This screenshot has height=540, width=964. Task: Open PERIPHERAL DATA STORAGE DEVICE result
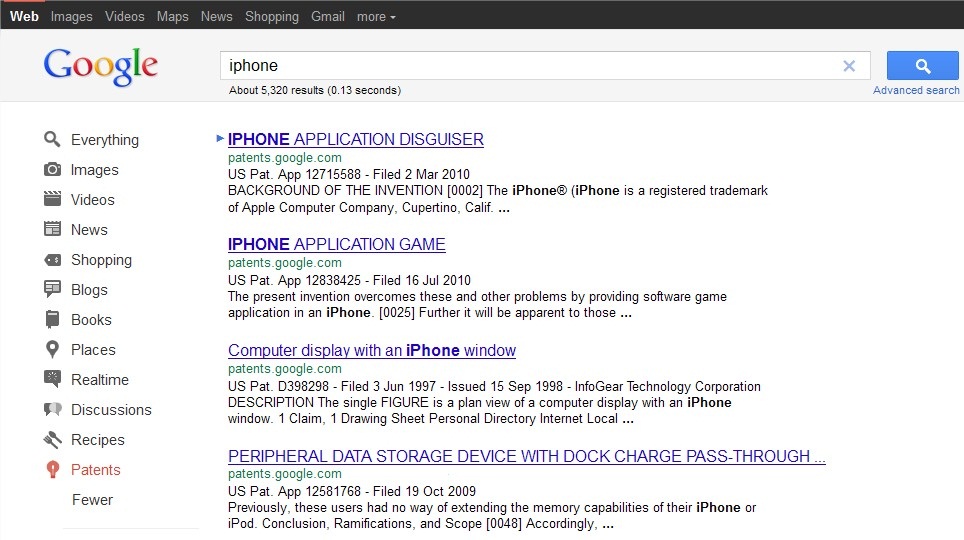tap(526, 456)
